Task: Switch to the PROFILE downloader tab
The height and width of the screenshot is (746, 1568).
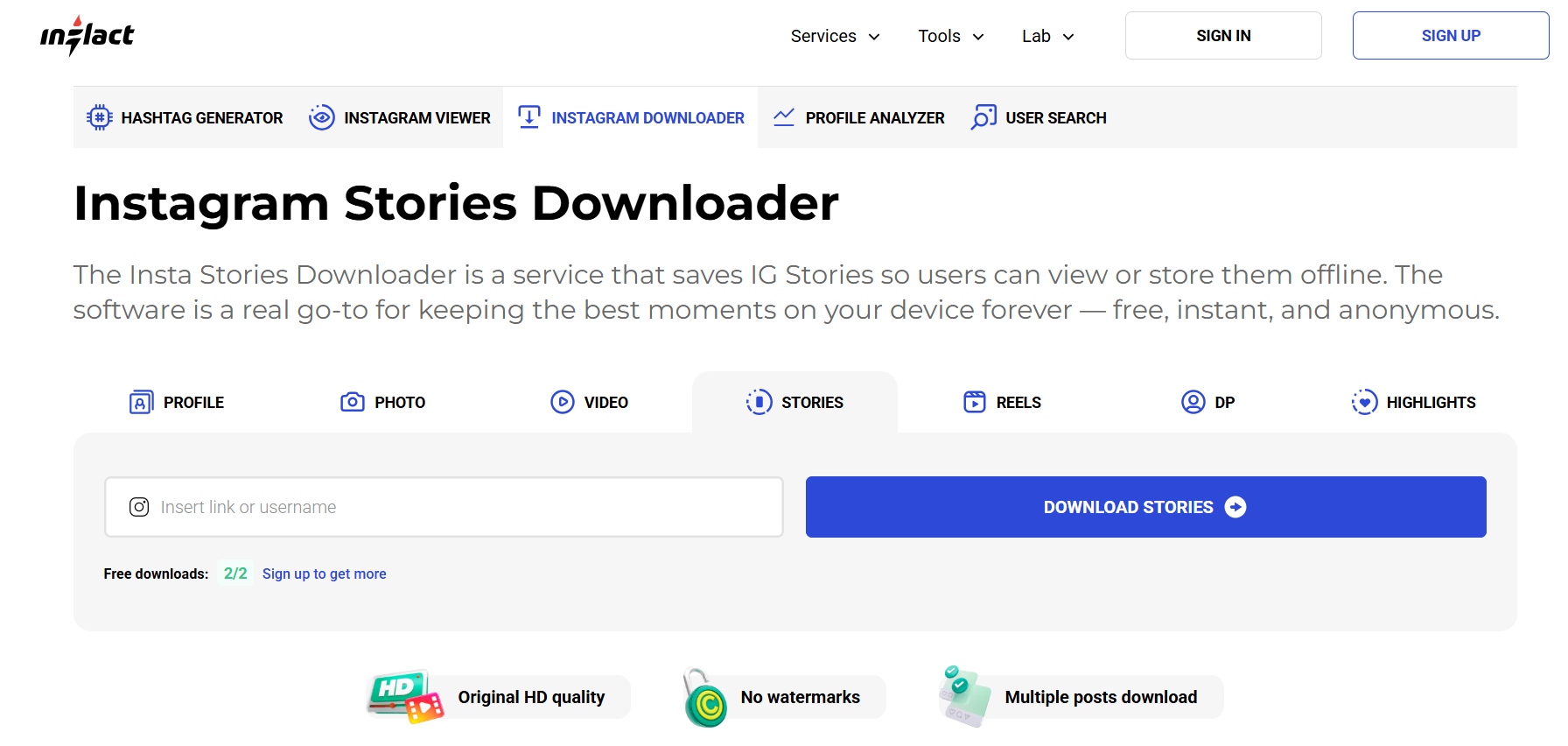Action: [x=177, y=402]
